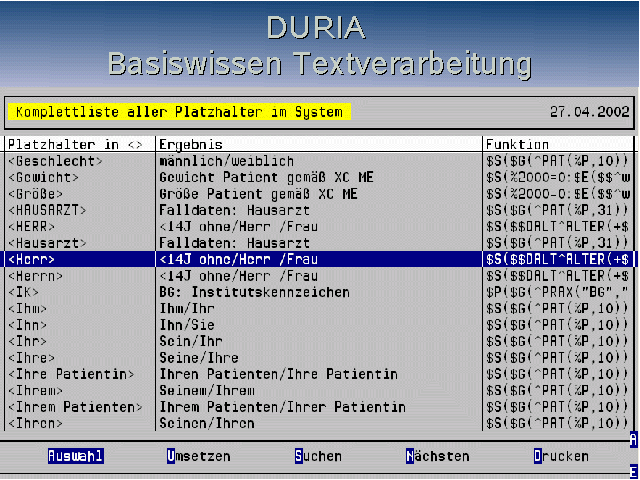Click the 'Sein/Ihr' result cell
The width and height of the screenshot is (640, 480).
191,341
